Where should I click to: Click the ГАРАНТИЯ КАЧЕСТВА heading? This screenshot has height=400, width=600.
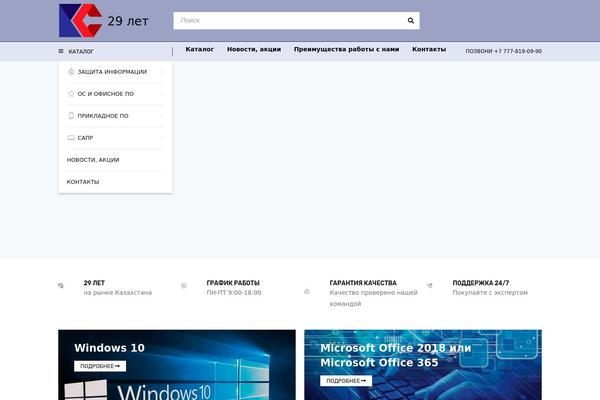pos(363,283)
